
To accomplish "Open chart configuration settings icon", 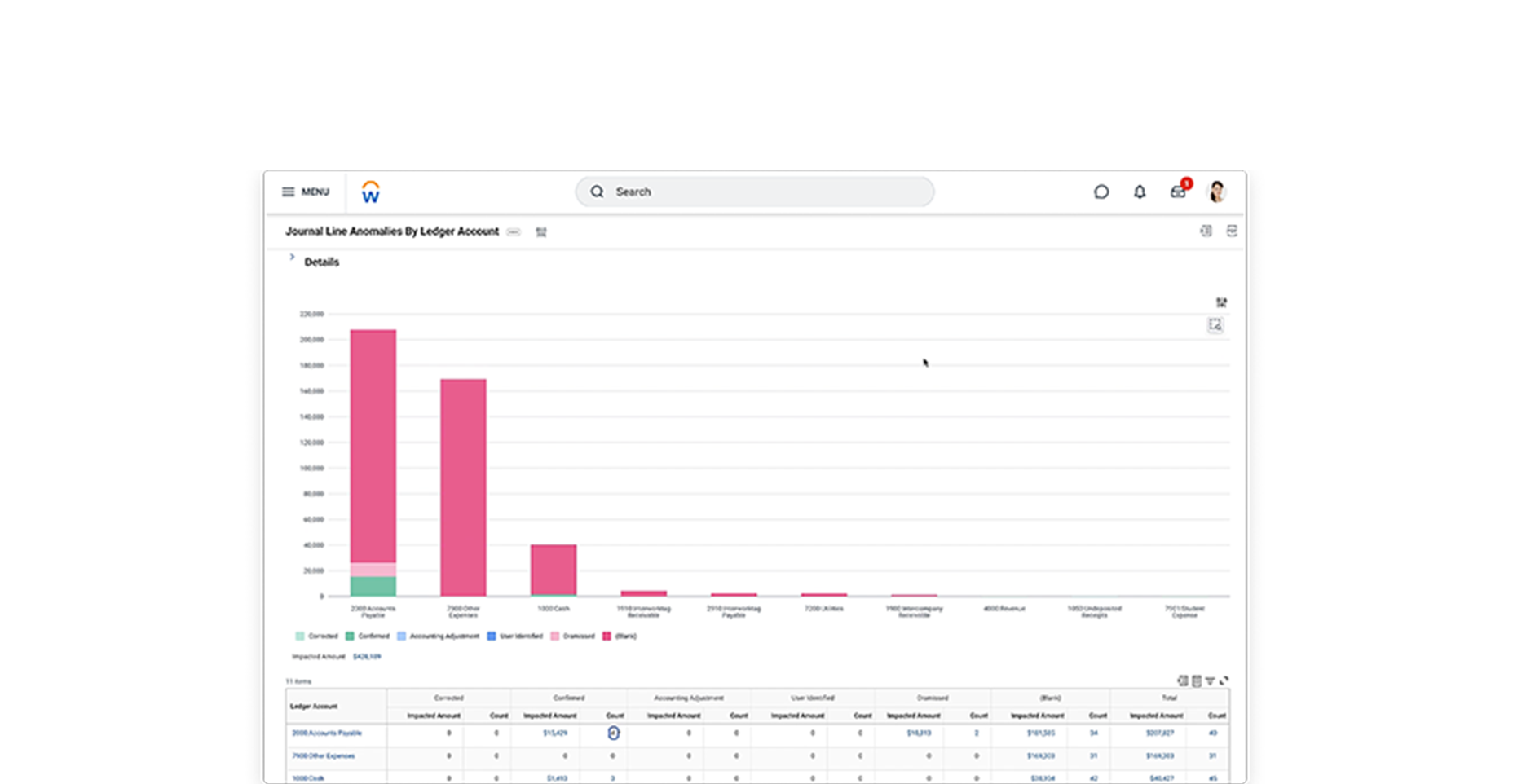I will coord(1221,302).
